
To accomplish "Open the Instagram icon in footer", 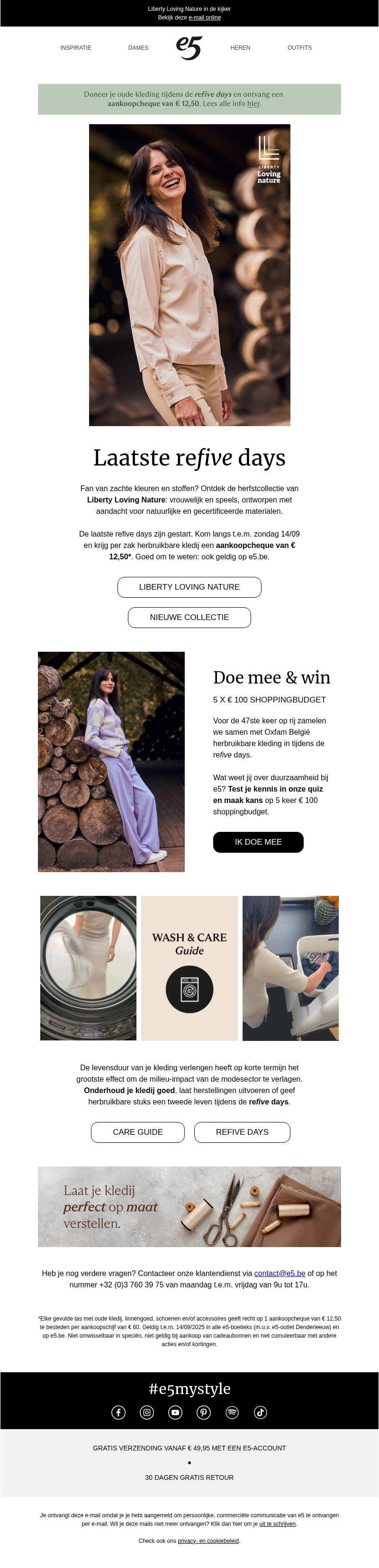I will click(146, 1412).
